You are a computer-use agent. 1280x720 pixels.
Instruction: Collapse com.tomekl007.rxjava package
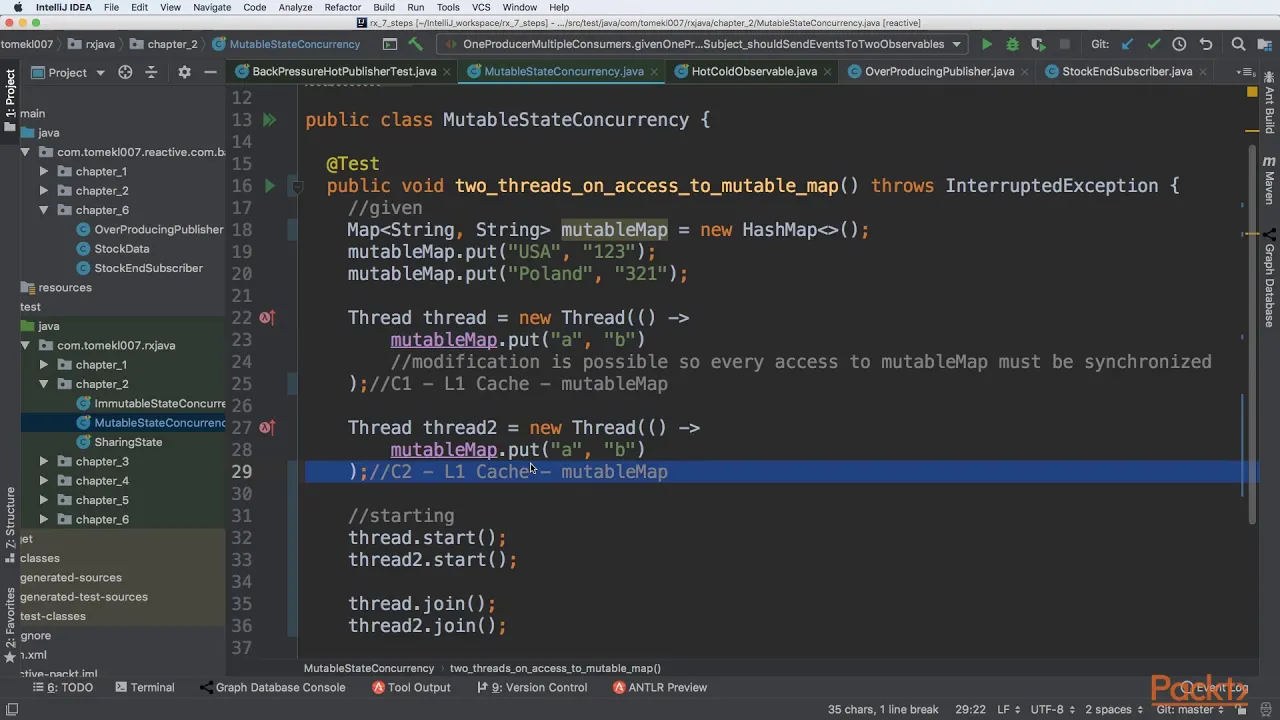[25, 346]
